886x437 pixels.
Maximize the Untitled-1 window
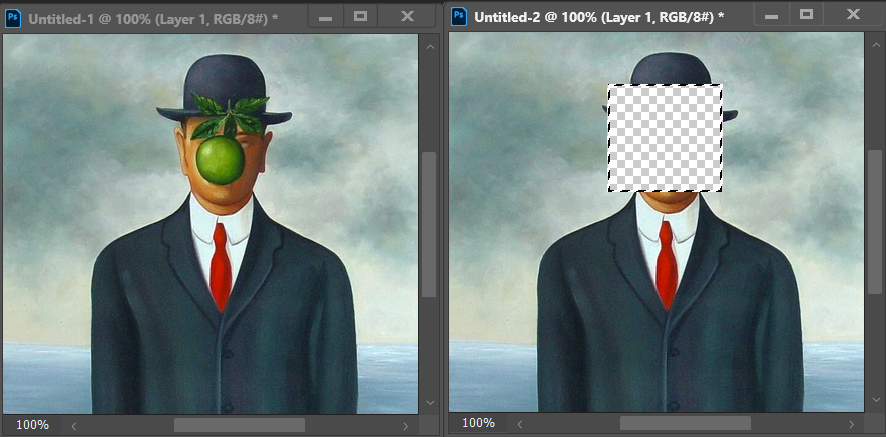pyautogui.click(x=361, y=16)
